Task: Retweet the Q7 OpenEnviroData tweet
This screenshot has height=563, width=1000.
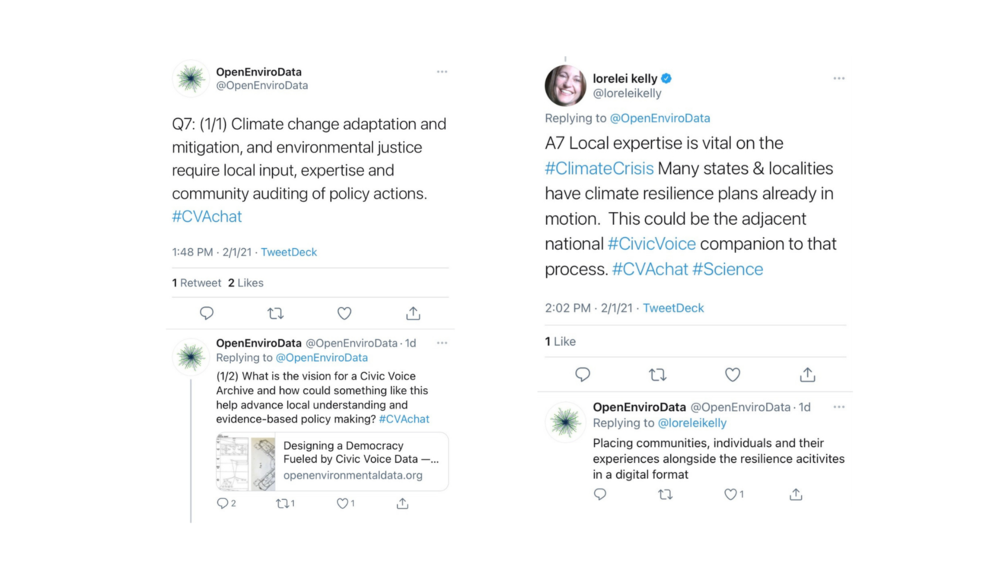Action: (x=276, y=313)
